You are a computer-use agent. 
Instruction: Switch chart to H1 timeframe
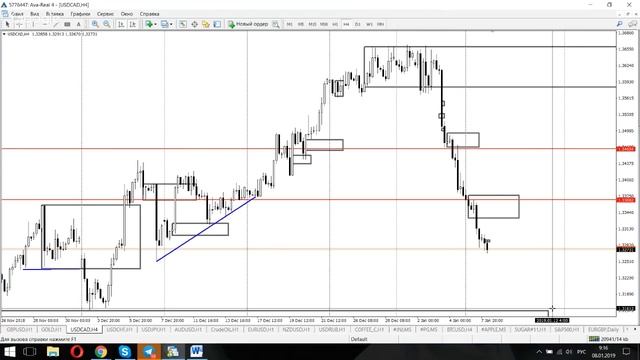pyautogui.click(x=335, y=24)
